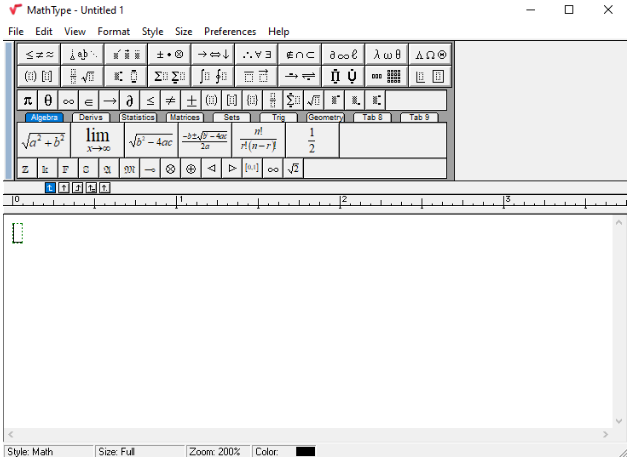633x463 pixels.
Task: Open underbar and overbar templates palette
Action: click(256, 76)
